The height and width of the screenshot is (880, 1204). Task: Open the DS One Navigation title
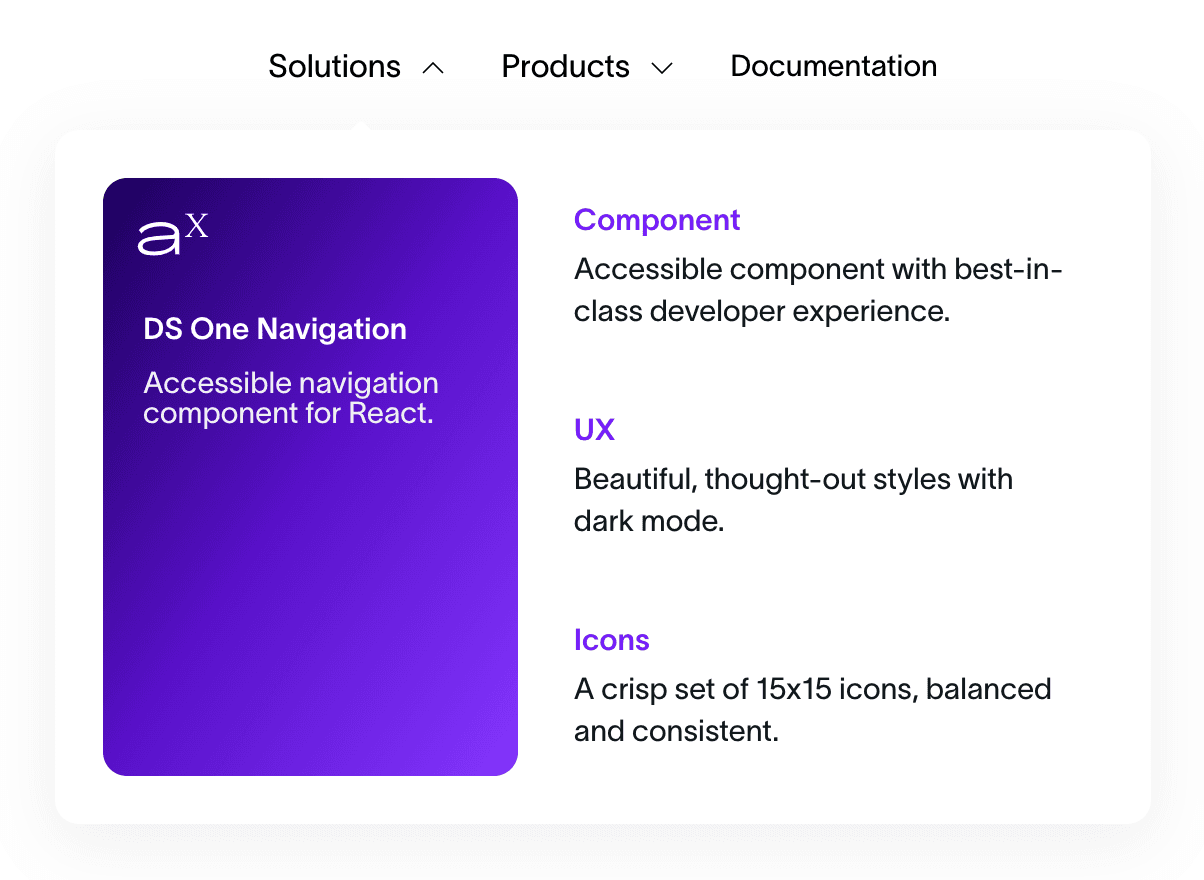tap(275, 329)
